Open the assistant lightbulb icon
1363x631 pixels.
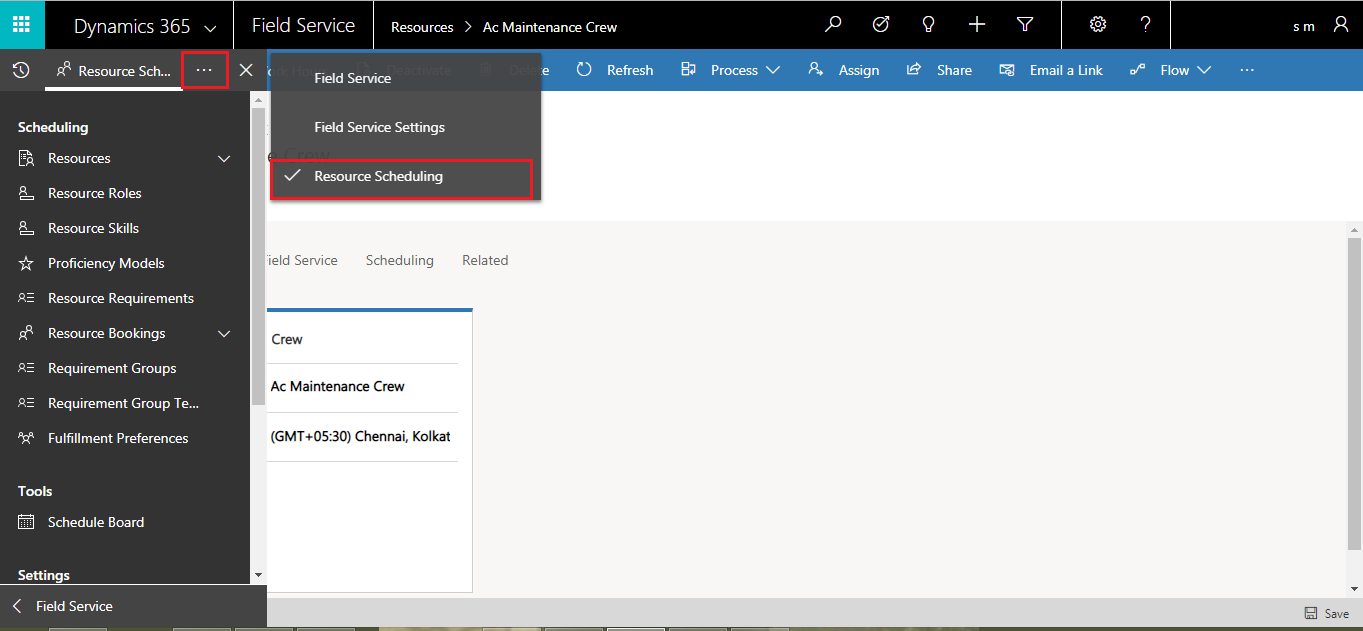coord(929,25)
